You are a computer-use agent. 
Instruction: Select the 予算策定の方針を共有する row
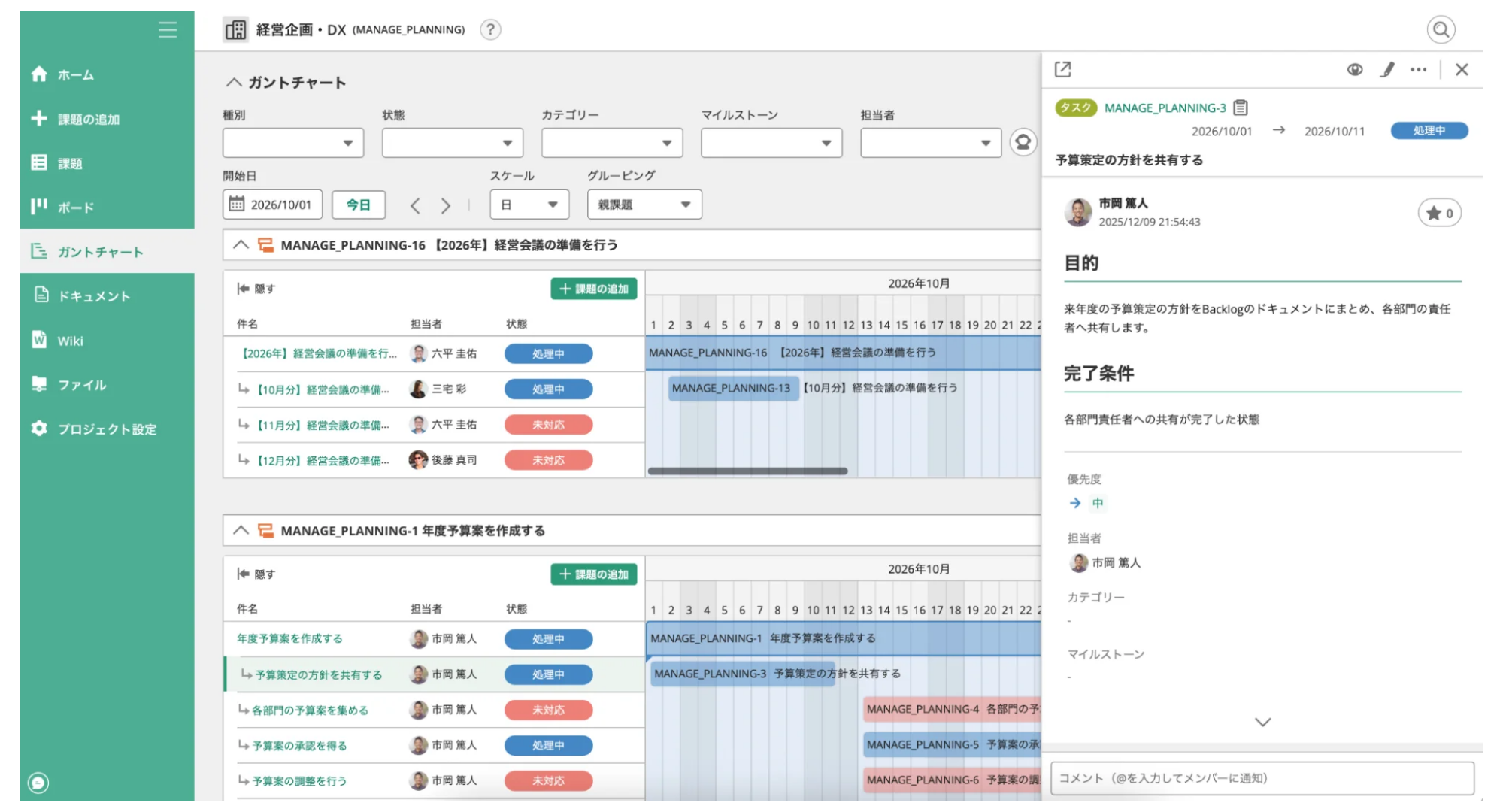[x=435, y=674]
